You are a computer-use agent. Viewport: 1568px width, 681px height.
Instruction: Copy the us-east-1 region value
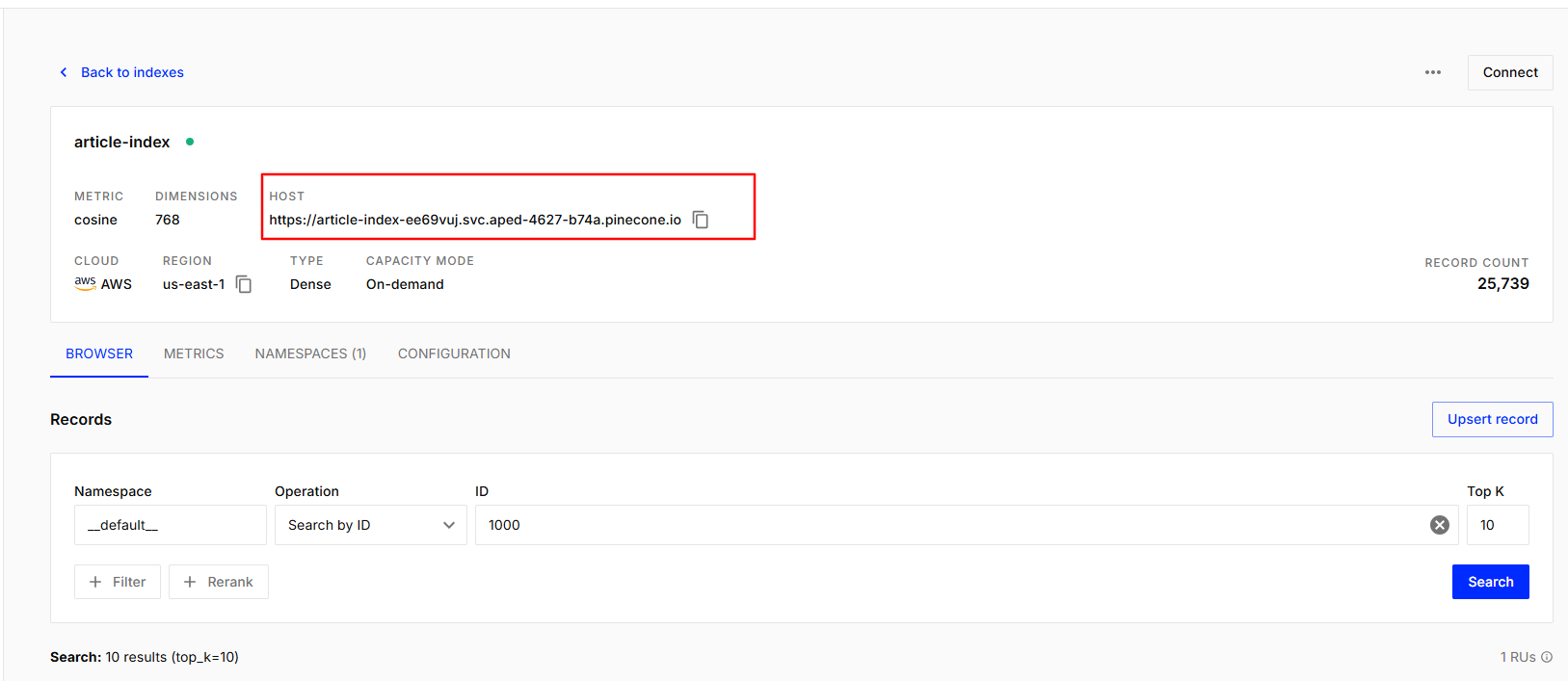click(244, 284)
